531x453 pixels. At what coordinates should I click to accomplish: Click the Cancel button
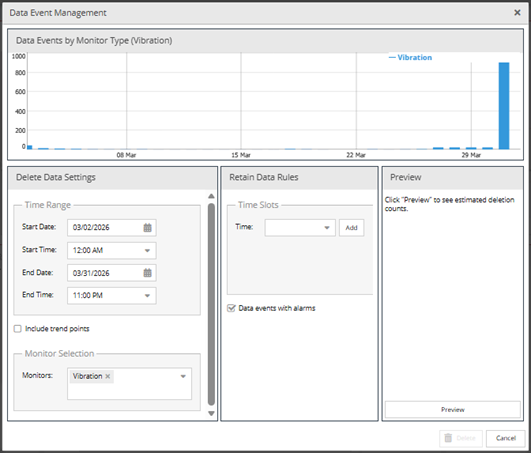click(506, 438)
